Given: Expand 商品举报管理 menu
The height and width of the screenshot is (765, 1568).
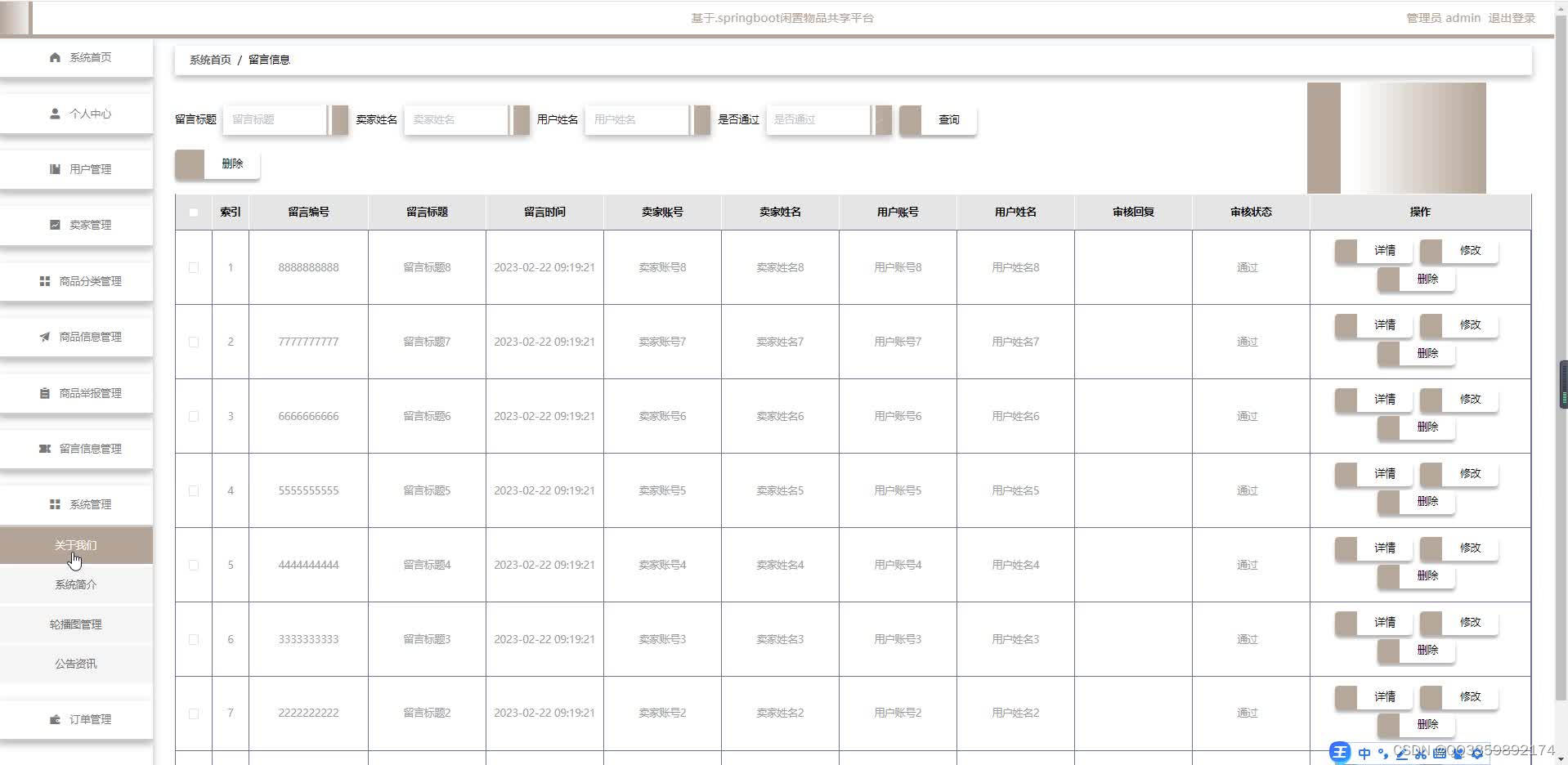Looking at the screenshot, I should pyautogui.click(x=76, y=393).
